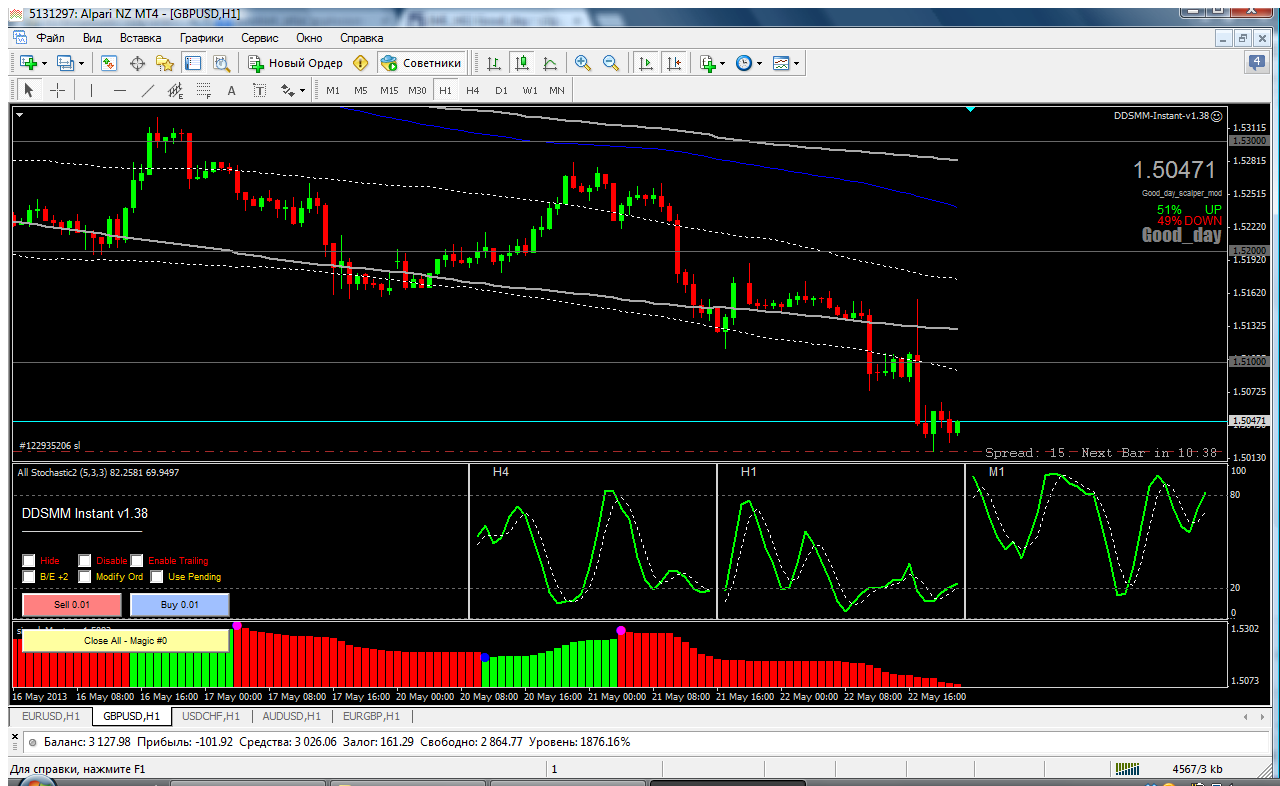This screenshot has height=786, width=1280.
Task: Zoom out of the chart
Action: [611, 63]
